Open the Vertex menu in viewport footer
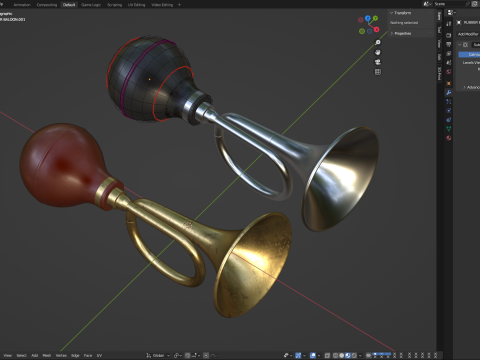 pos(61,355)
